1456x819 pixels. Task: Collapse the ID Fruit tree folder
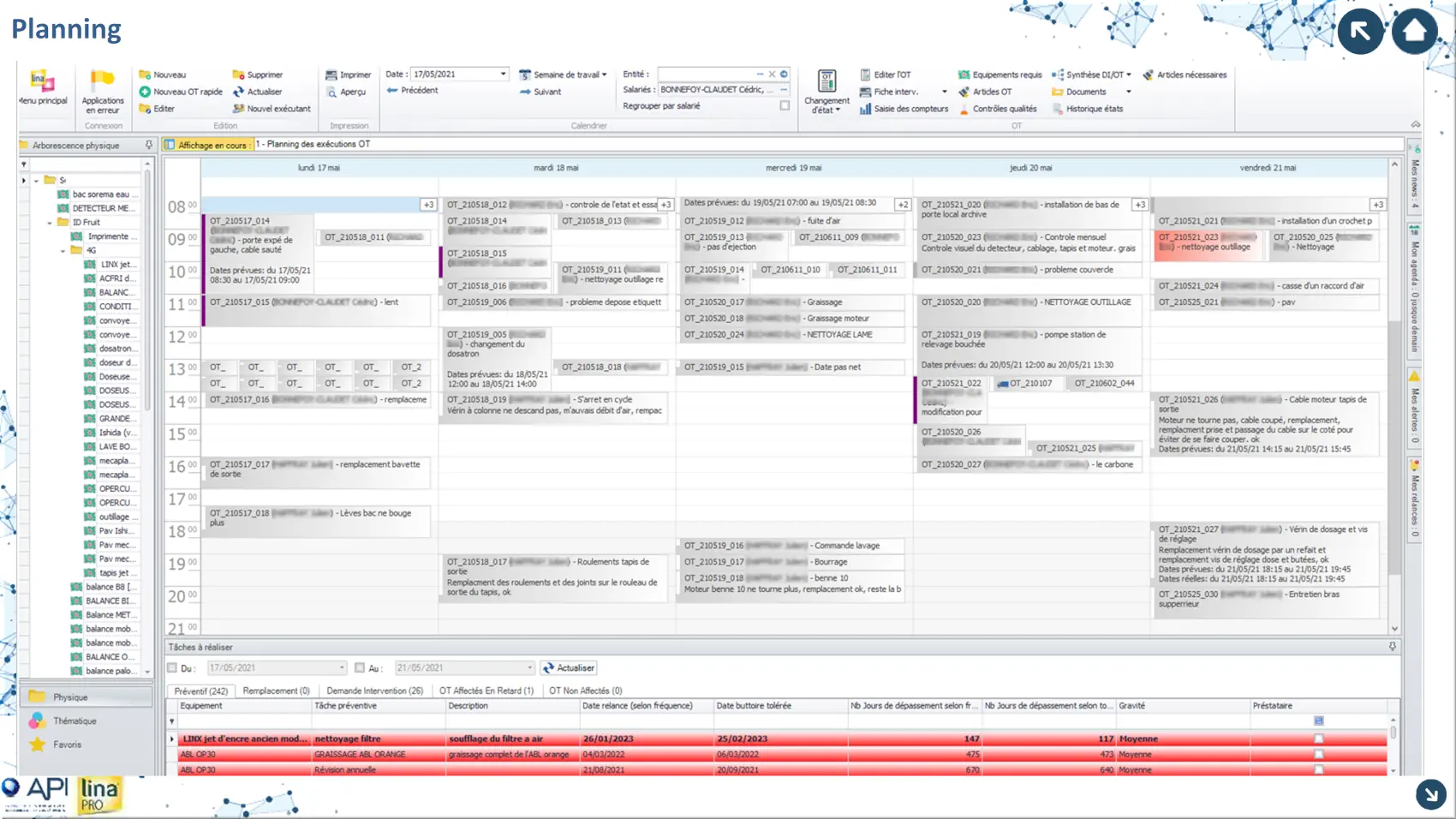(x=50, y=223)
